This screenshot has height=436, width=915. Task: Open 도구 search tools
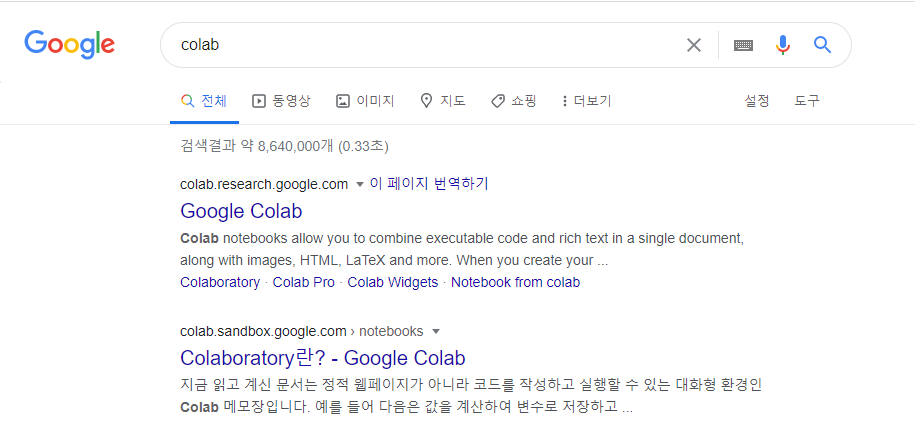pos(806,101)
